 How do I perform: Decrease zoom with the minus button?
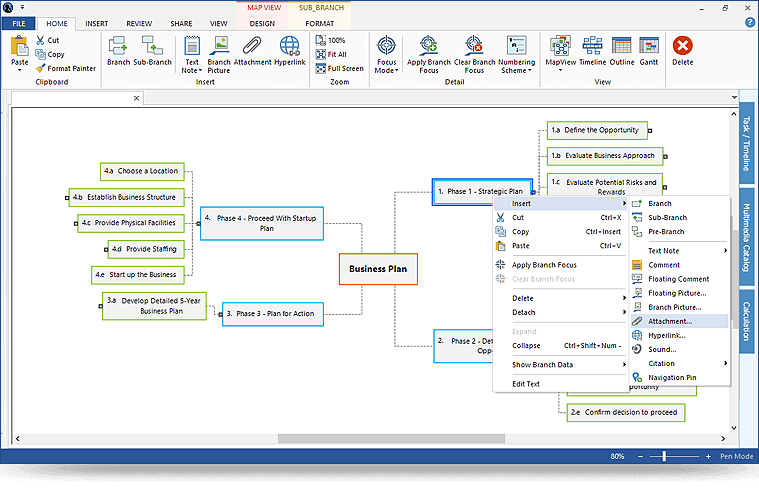pos(640,456)
